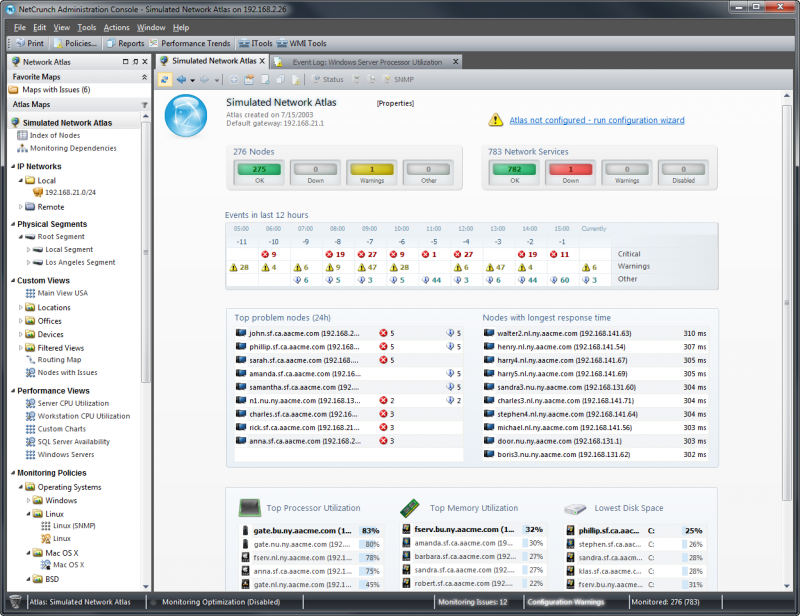
Task: Open the Back arrow history dropdown
Action: 192,80
